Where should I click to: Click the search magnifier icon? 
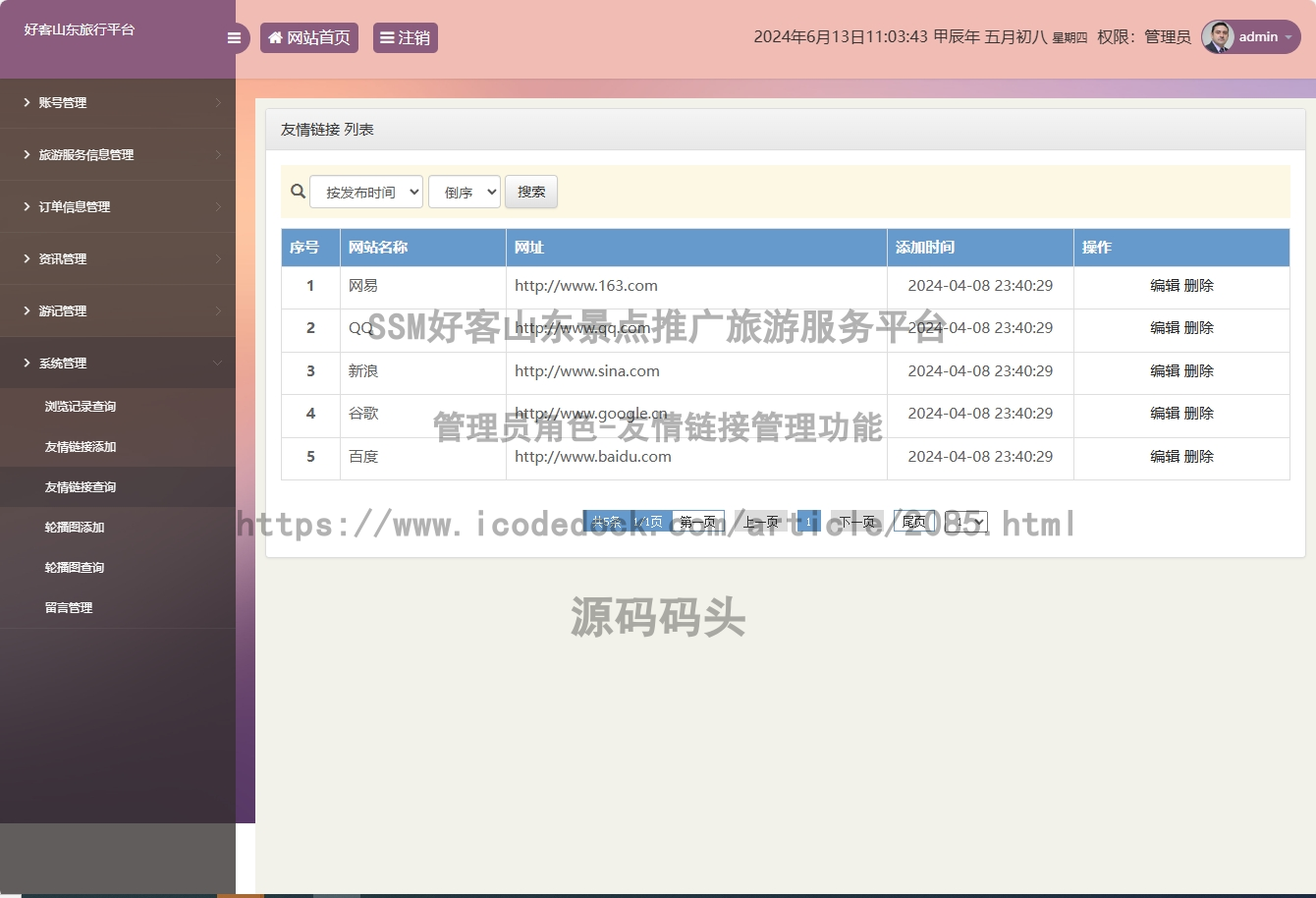[x=298, y=192]
